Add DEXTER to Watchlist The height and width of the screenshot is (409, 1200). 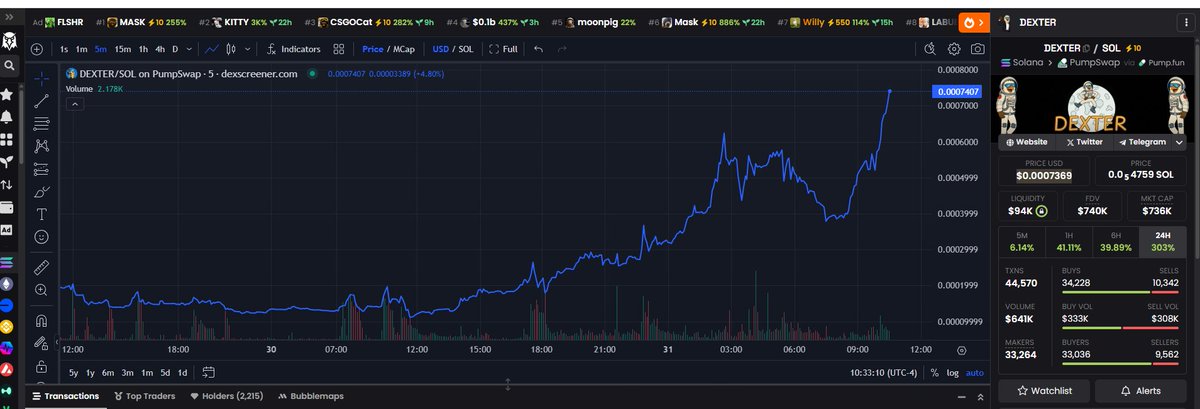(x=1044, y=390)
